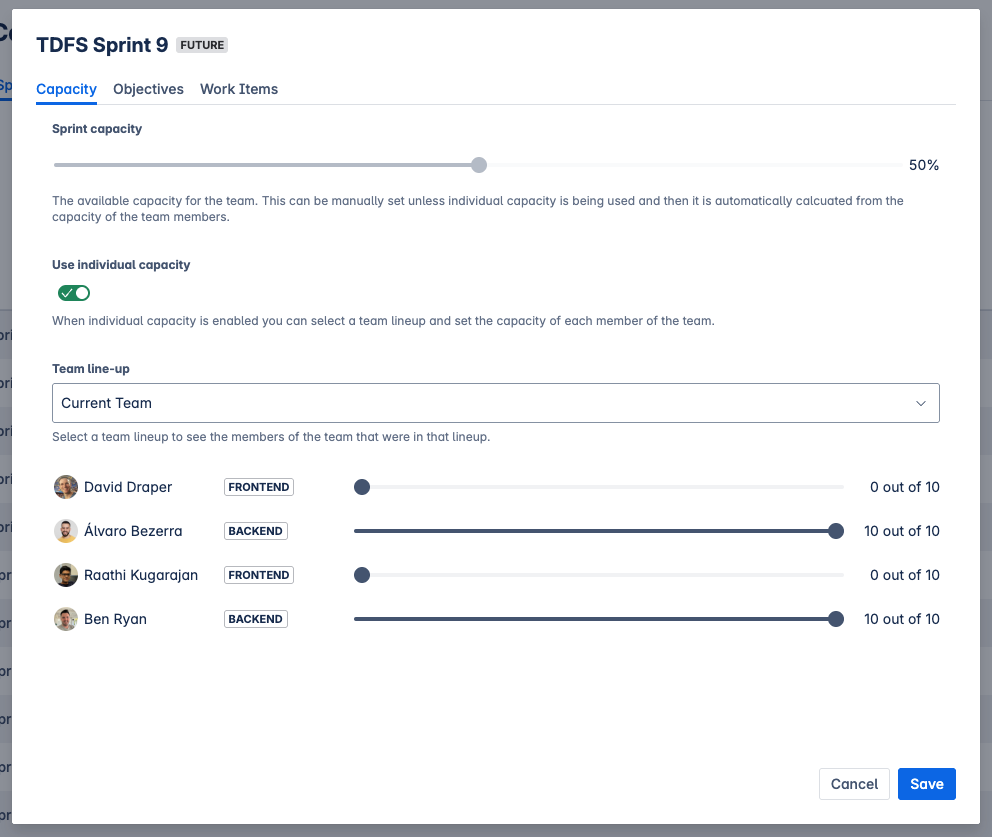
Task: Click David Draper's FRONTEND role badge
Action: pos(259,487)
